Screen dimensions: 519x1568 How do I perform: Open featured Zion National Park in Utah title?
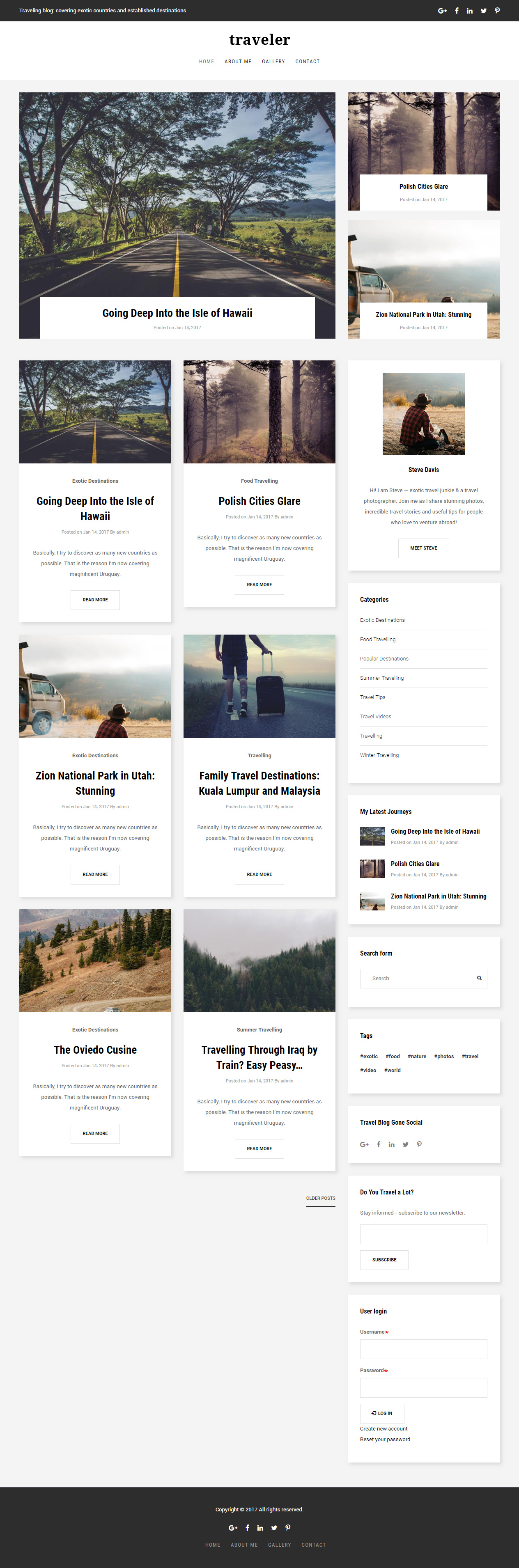pos(423,315)
